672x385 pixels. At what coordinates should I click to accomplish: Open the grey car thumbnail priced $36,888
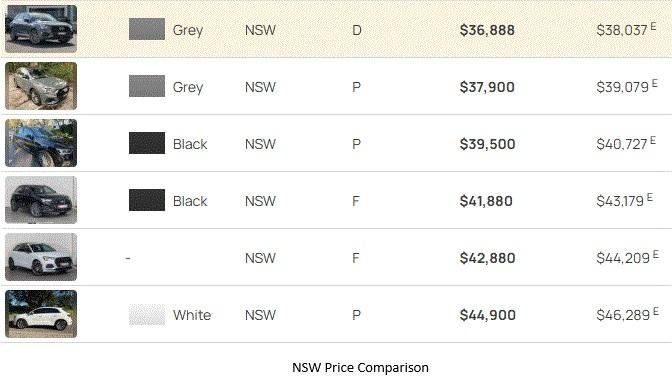[41, 29]
